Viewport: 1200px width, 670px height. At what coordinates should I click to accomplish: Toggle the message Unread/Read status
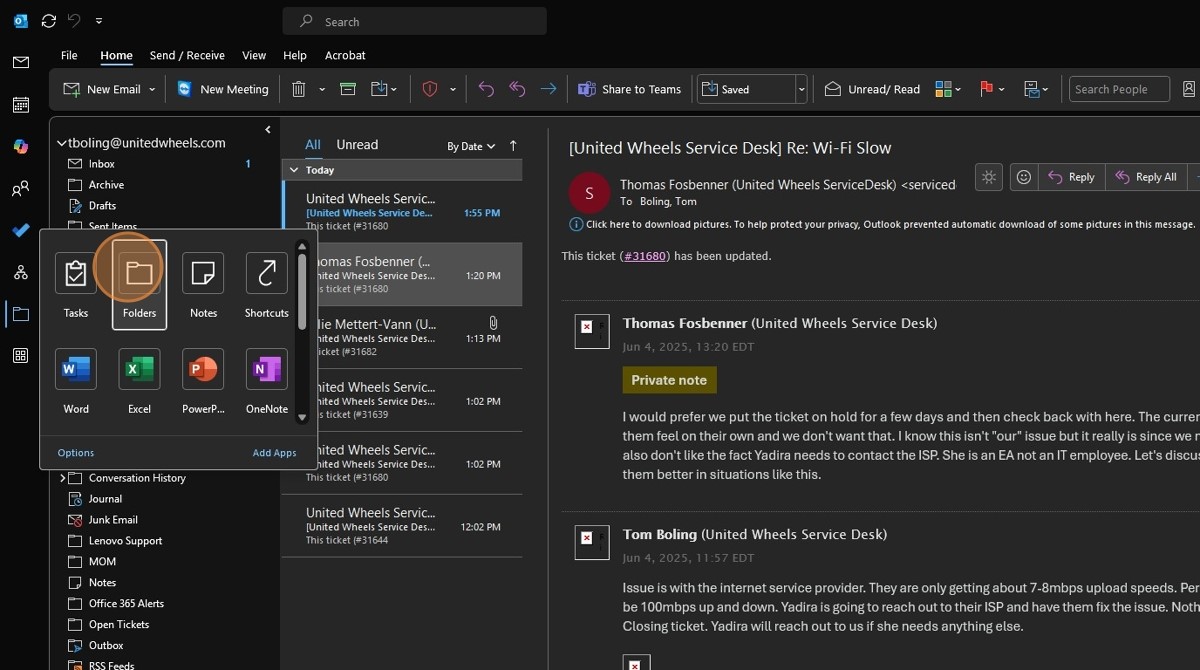tap(872, 89)
